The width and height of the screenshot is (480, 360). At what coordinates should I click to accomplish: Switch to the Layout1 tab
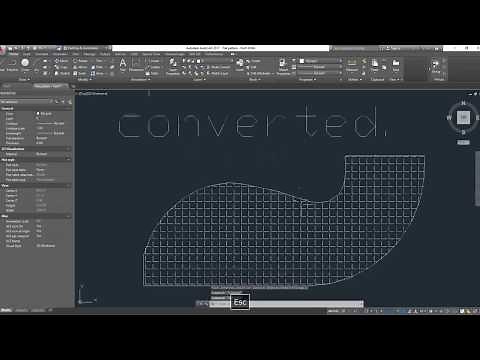22,310
